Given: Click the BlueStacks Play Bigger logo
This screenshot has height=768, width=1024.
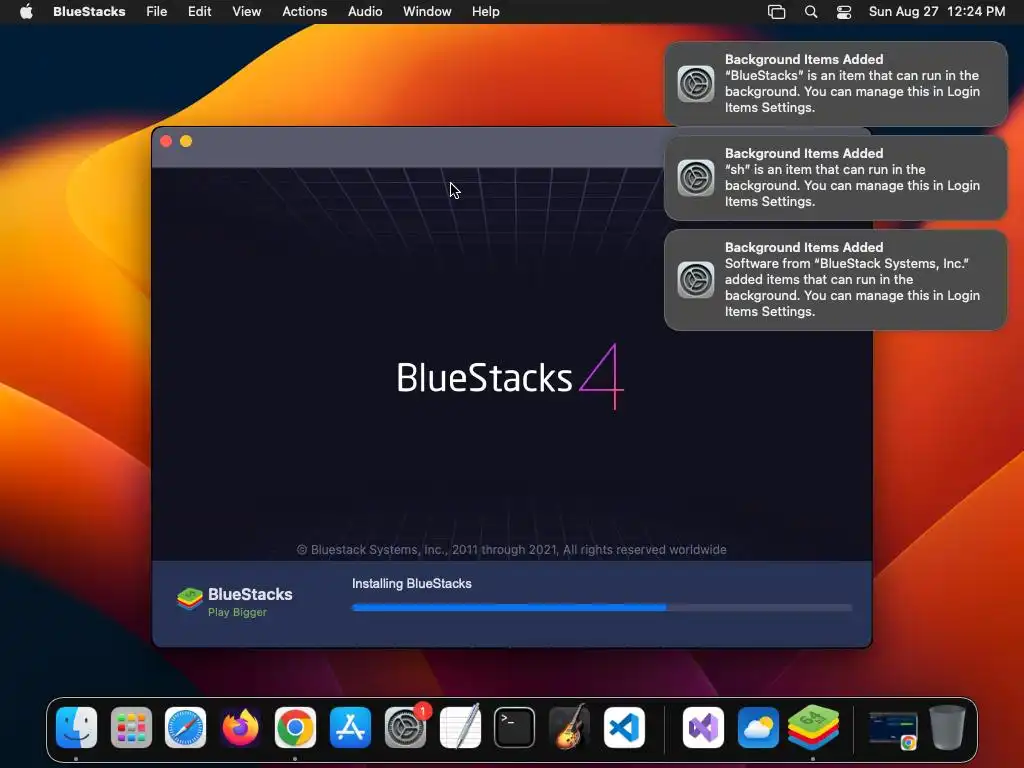Looking at the screenshot, I should [x=234, y=601].
